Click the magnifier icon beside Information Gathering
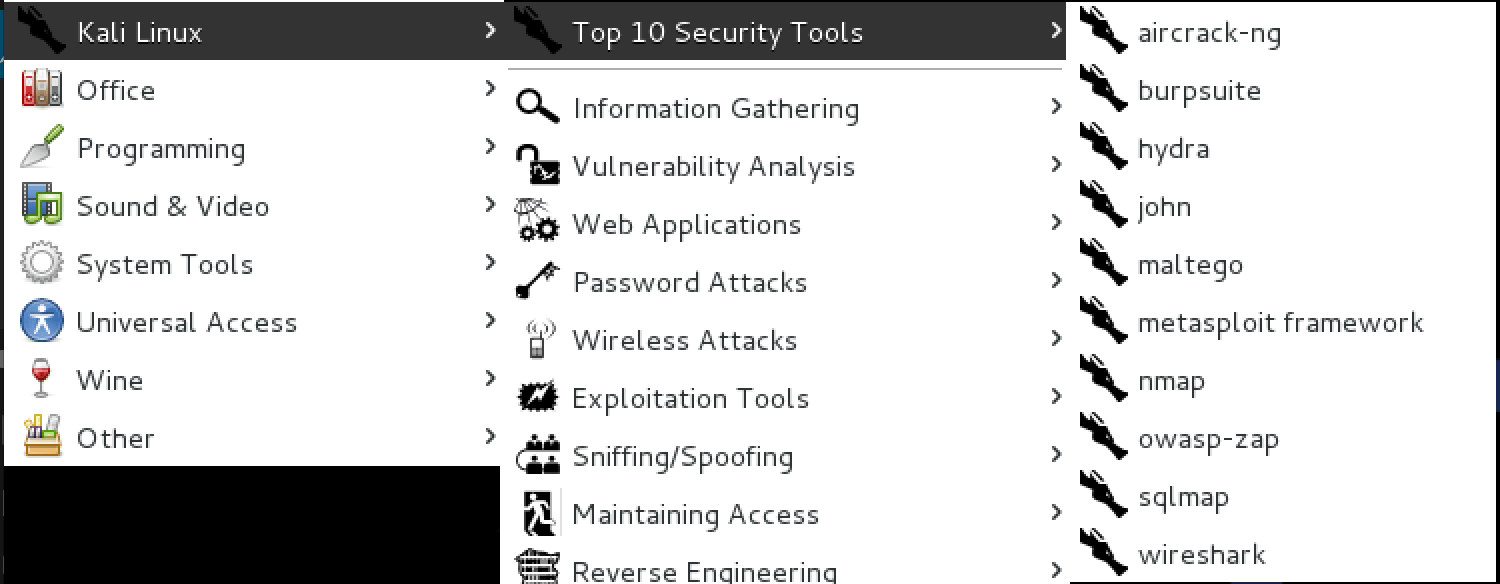1500x584 pixels. point(538,107)
